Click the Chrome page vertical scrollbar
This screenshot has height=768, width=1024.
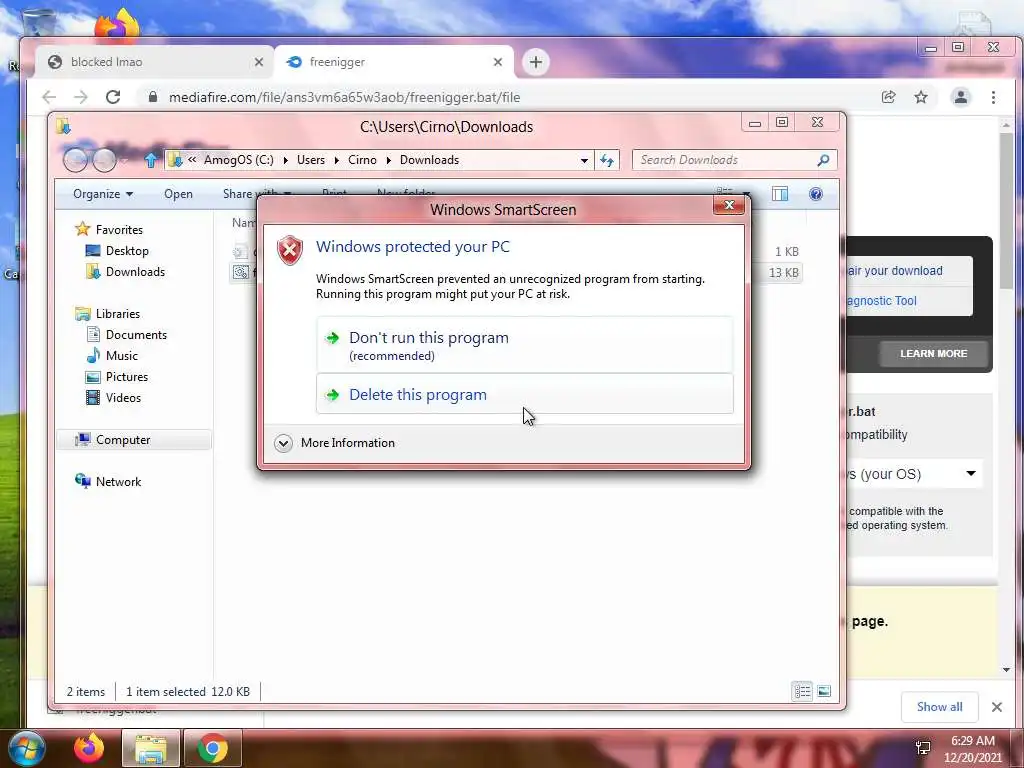[x=1006, y=209]
